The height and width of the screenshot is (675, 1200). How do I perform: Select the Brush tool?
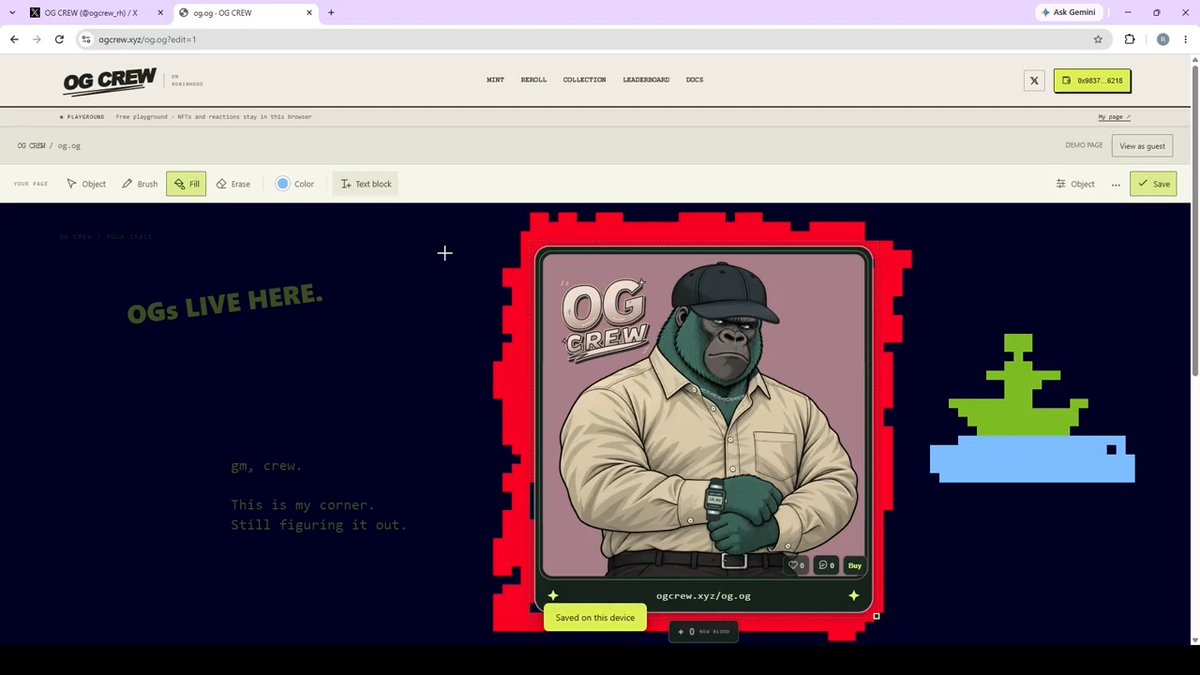(140, 184)
